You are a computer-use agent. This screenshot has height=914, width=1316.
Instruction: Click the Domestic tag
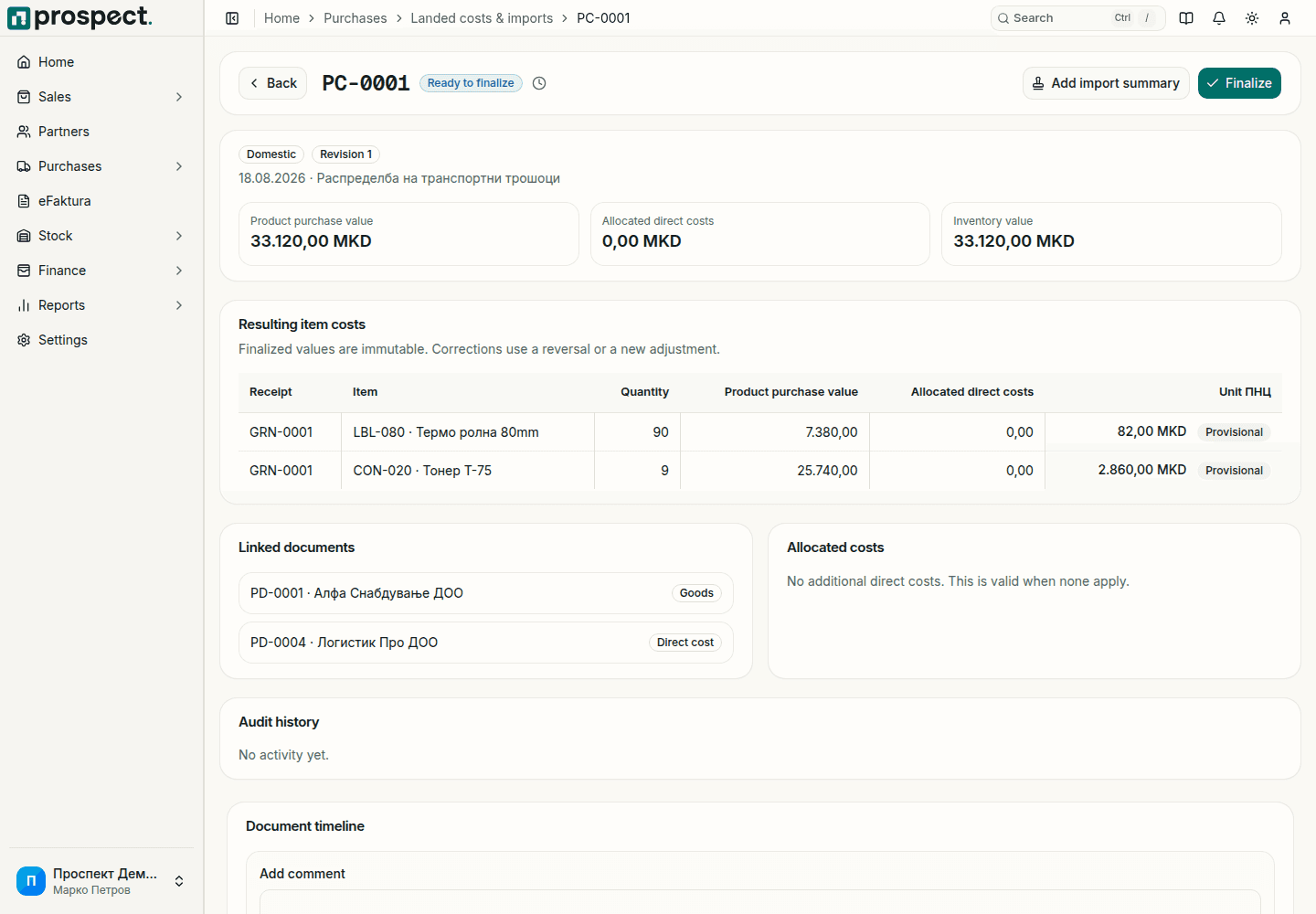click(x=271, y=154)
